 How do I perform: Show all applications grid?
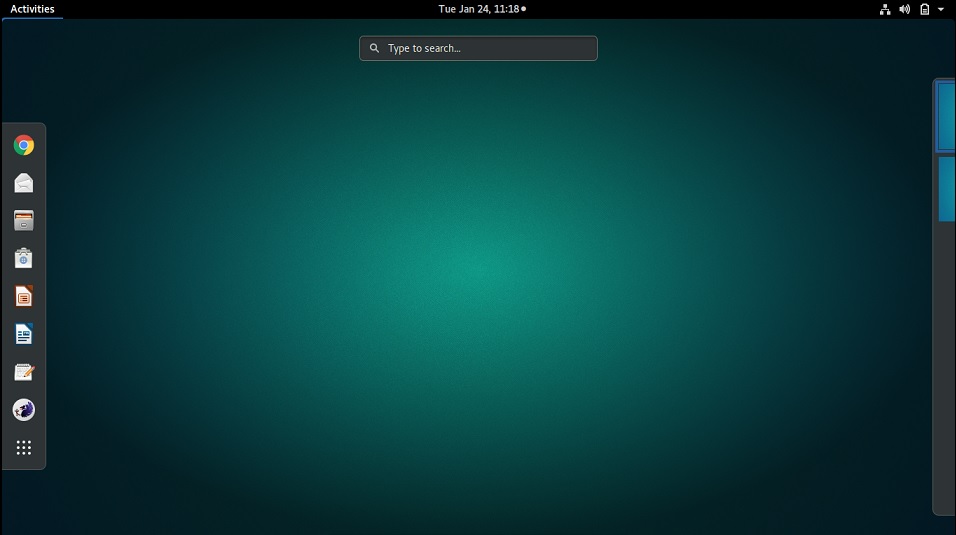click(24, 448)
